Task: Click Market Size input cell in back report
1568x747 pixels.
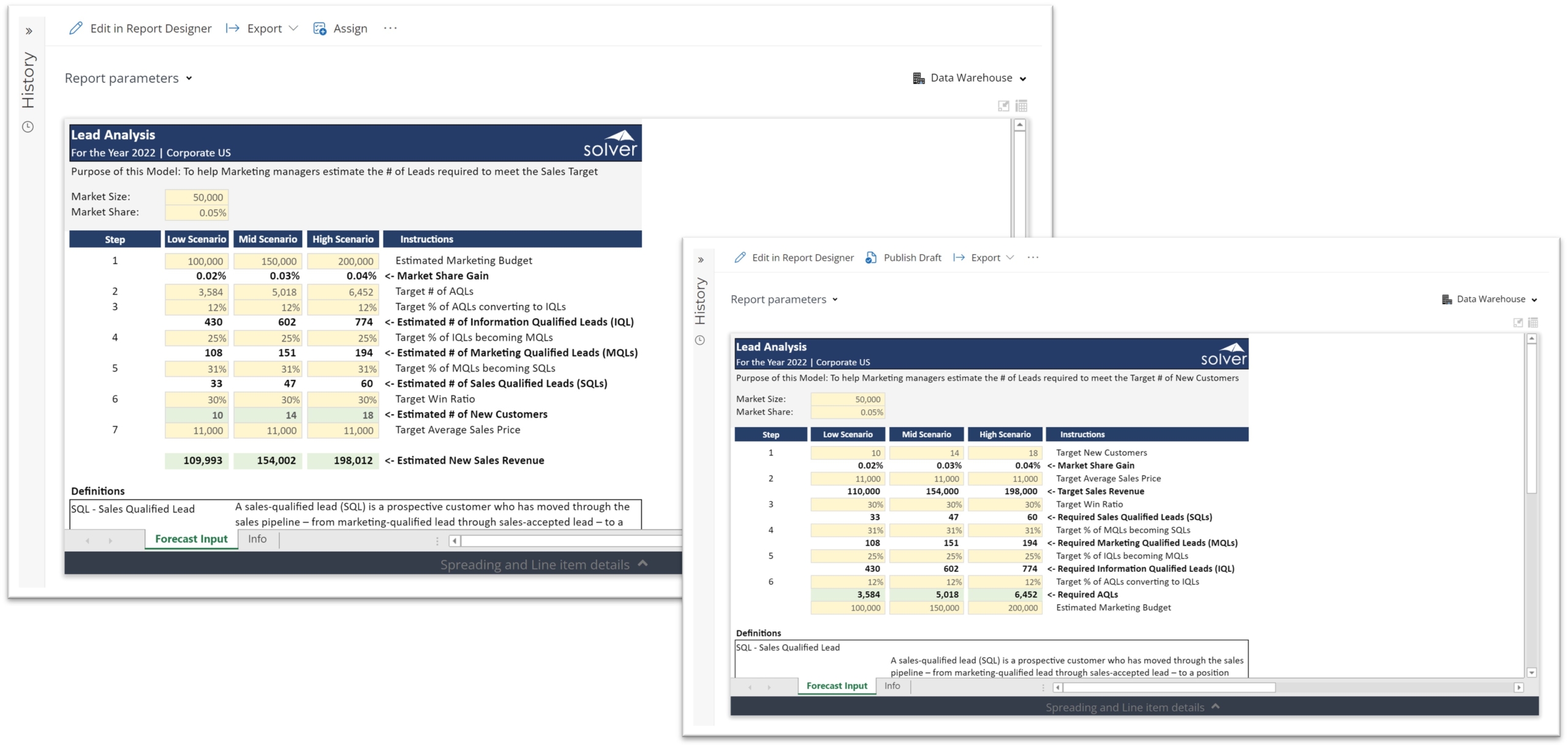Action: point(197,197)
